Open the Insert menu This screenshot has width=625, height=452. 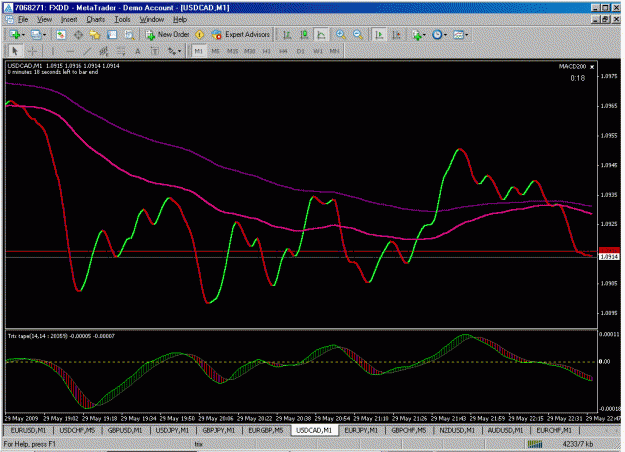click(x=69, y=20)
